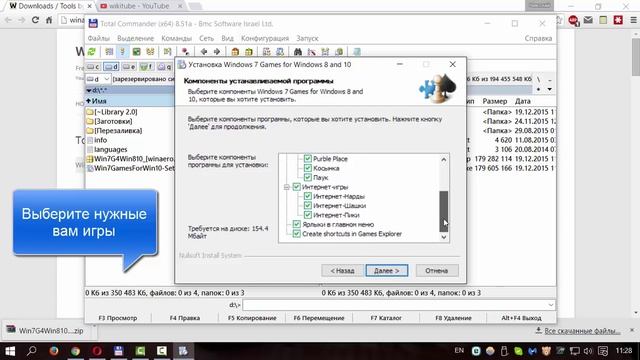Click the volume speaker icon in system tray
Image resolution: width=640 pixels, height=360 pixels.
pyautogui.click(x=588, y=351)
